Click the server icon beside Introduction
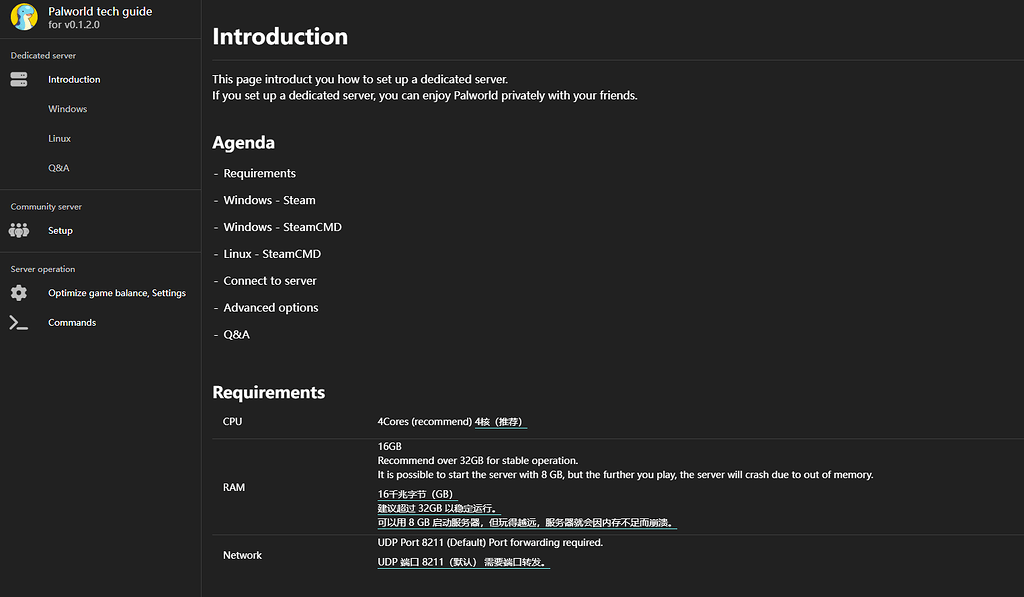Image resolution: width=1024 pixels, height=597 pixels. pos(19,79)
